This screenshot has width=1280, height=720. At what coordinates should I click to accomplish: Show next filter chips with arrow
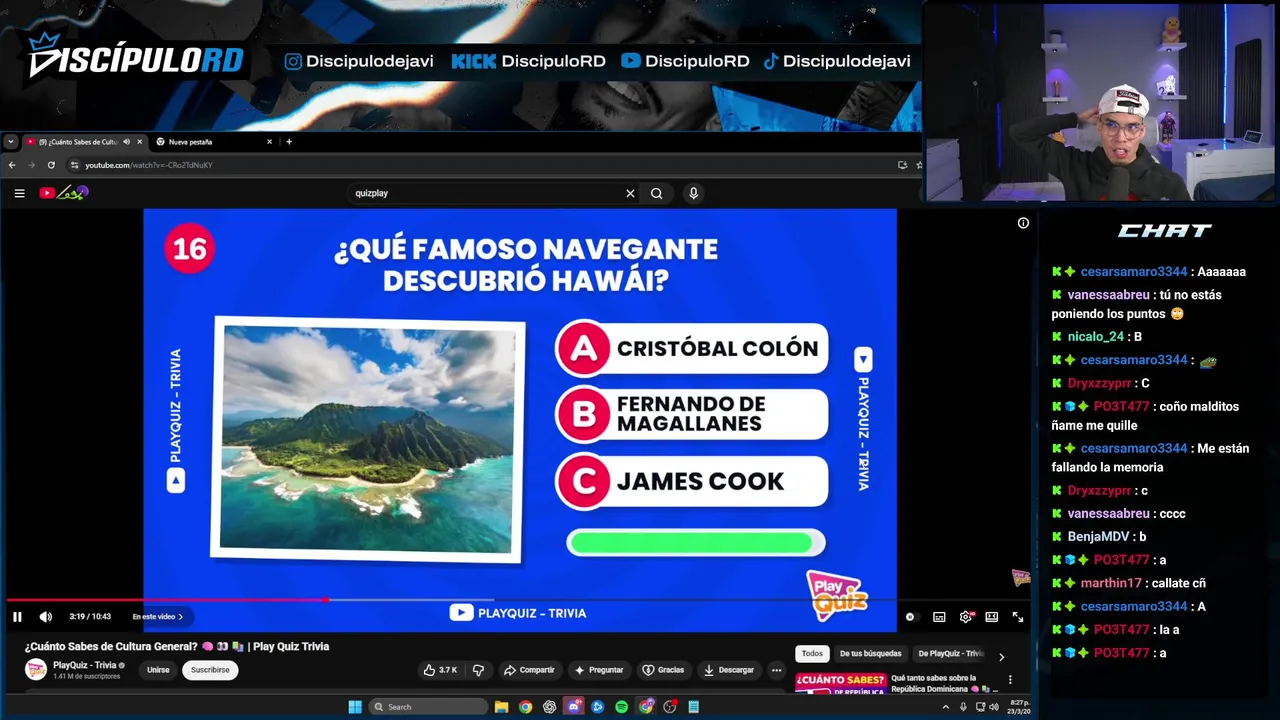coord(1001,656)
